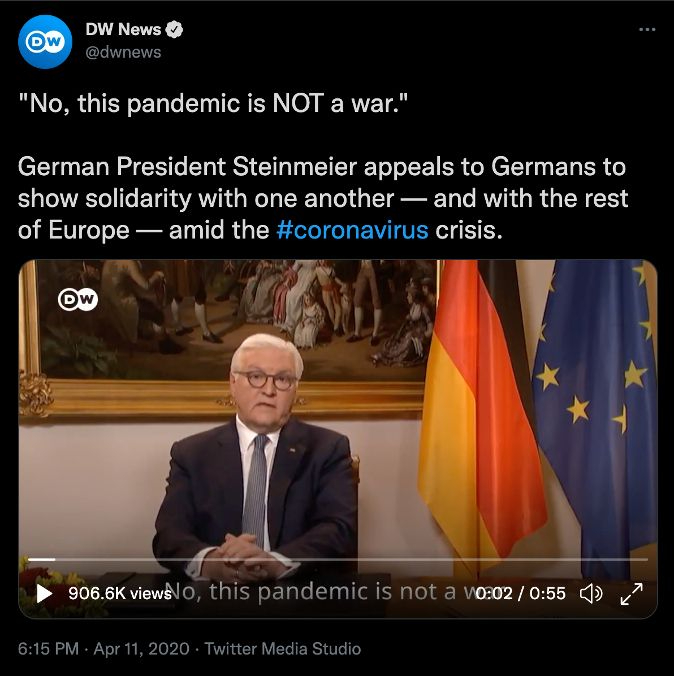Viewport: 674px width, 676px height.
Task: Open the Twitter Media Studio source link
Action: (x=282, y=648)
